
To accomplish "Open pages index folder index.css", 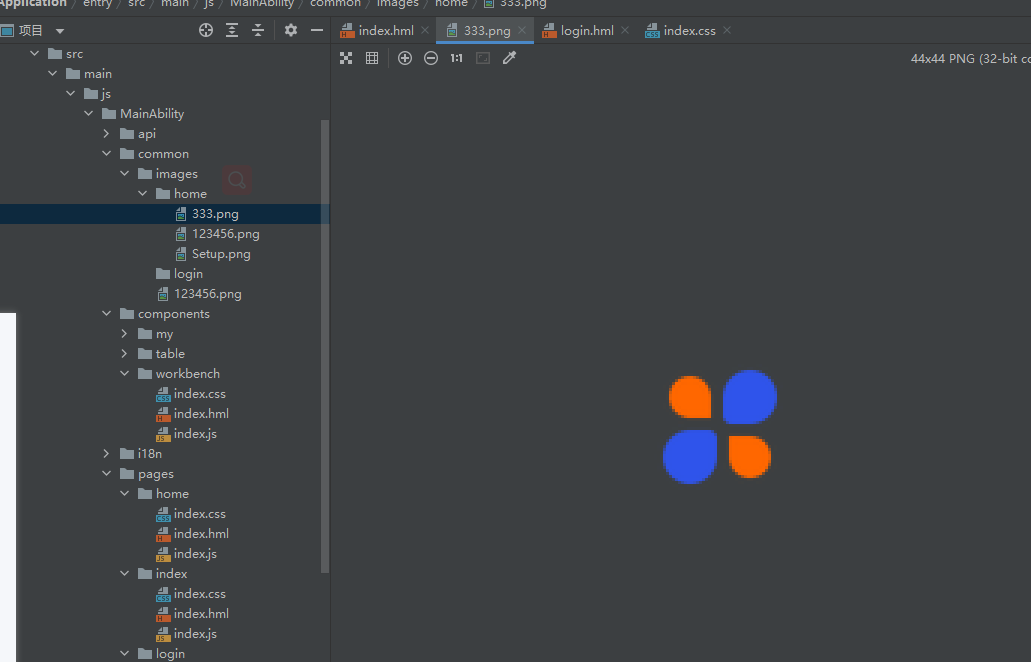I will coord(191,594).
